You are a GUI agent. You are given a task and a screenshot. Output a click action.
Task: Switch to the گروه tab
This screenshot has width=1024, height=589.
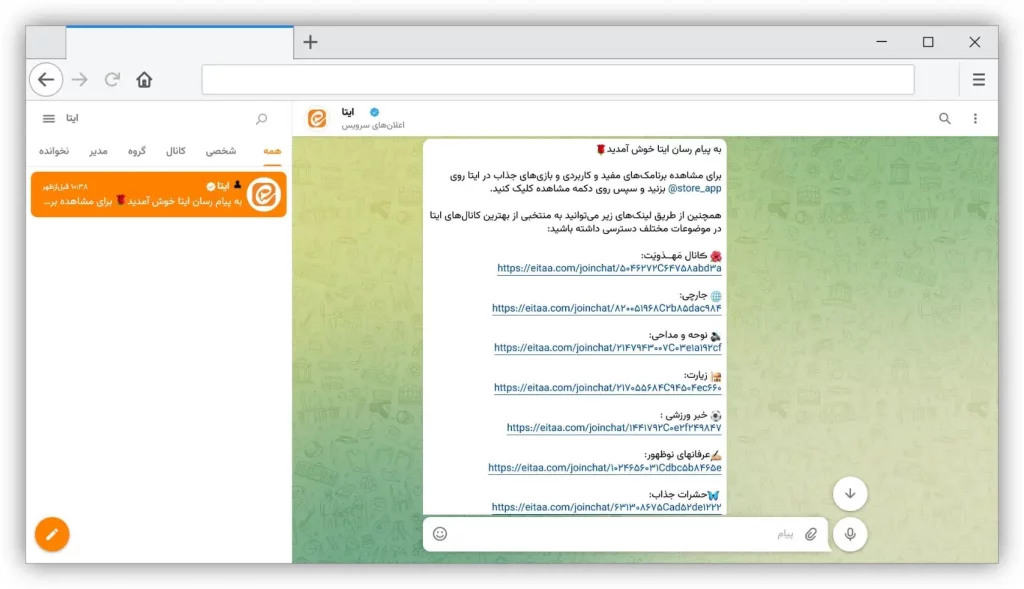point(137,151)
